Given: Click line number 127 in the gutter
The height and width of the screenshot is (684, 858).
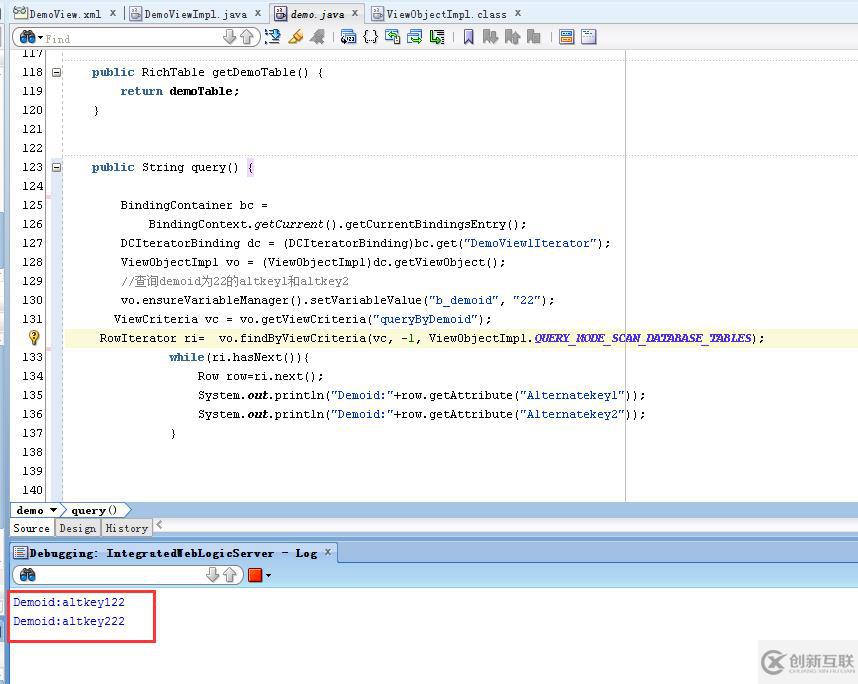Looking at the screenshot, I should click(x=32, y=243).
